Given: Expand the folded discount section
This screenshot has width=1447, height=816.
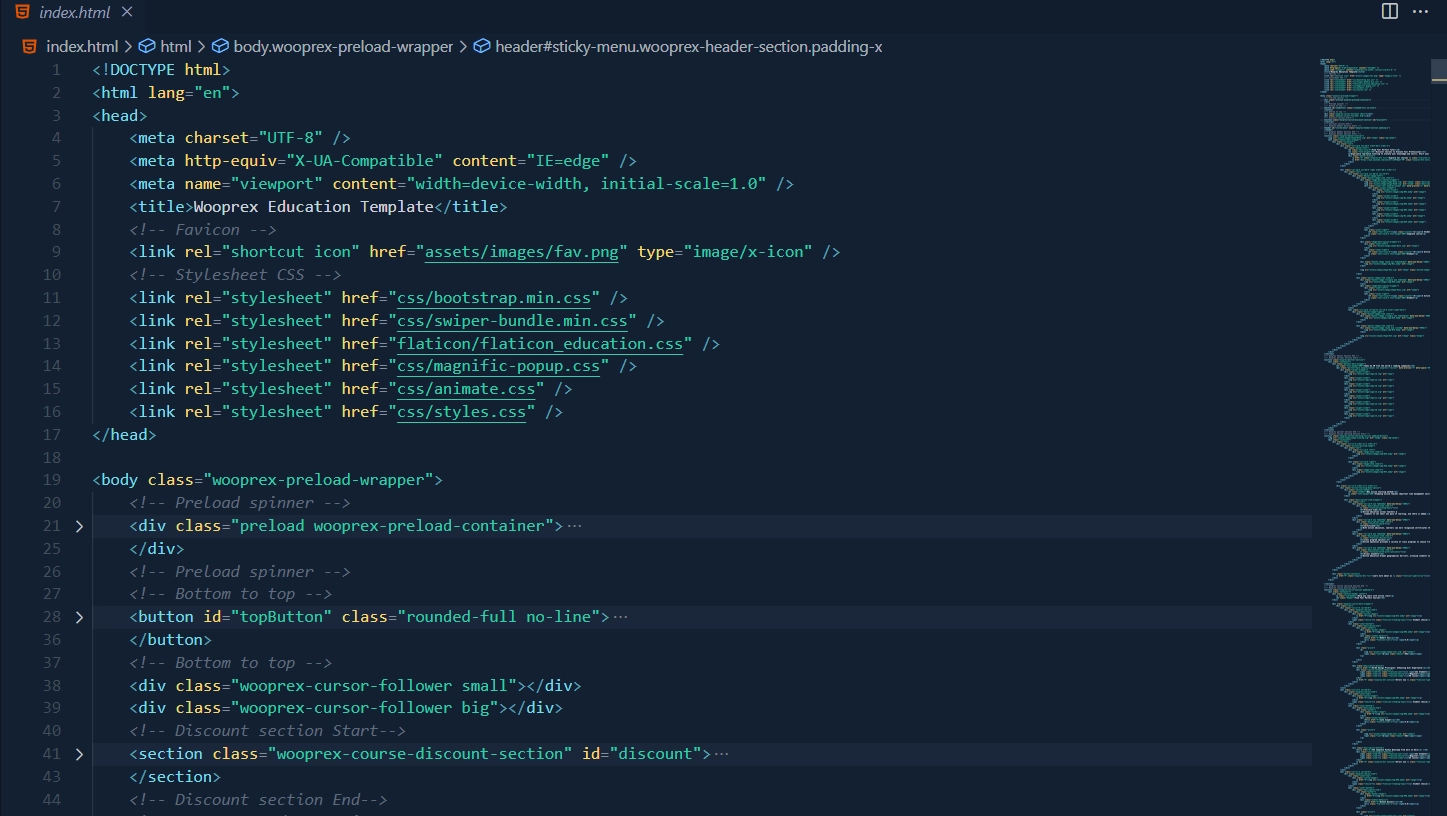Looking at the screenshot, I should 79,753.
